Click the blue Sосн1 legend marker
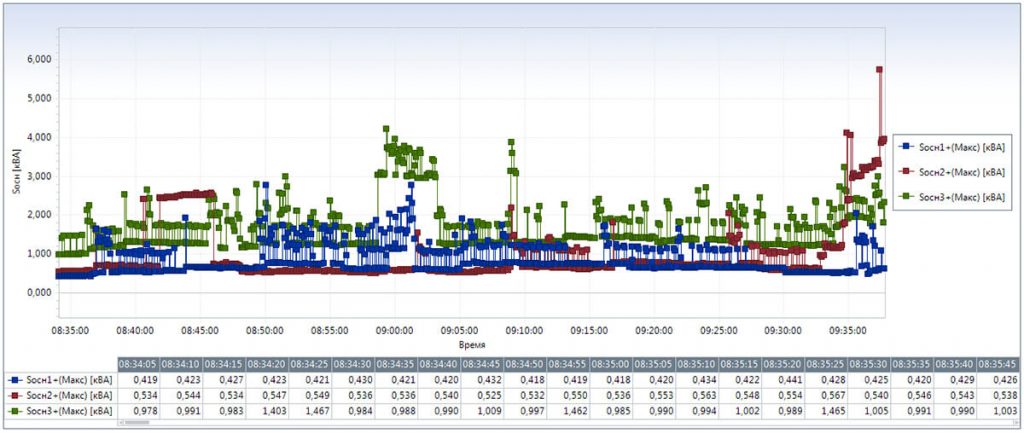 [905, 148]
